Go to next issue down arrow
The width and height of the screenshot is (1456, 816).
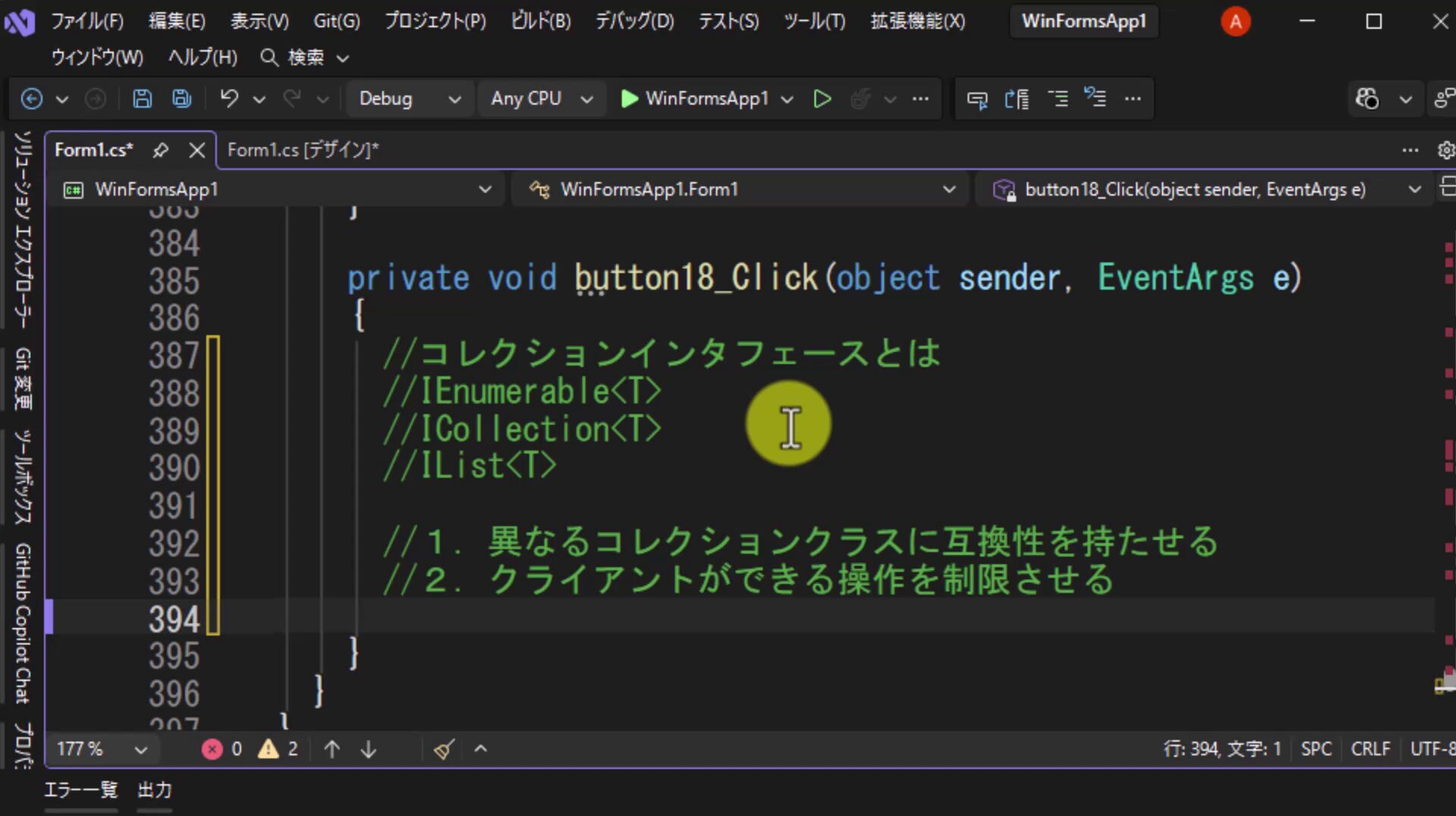click(369, 749)
